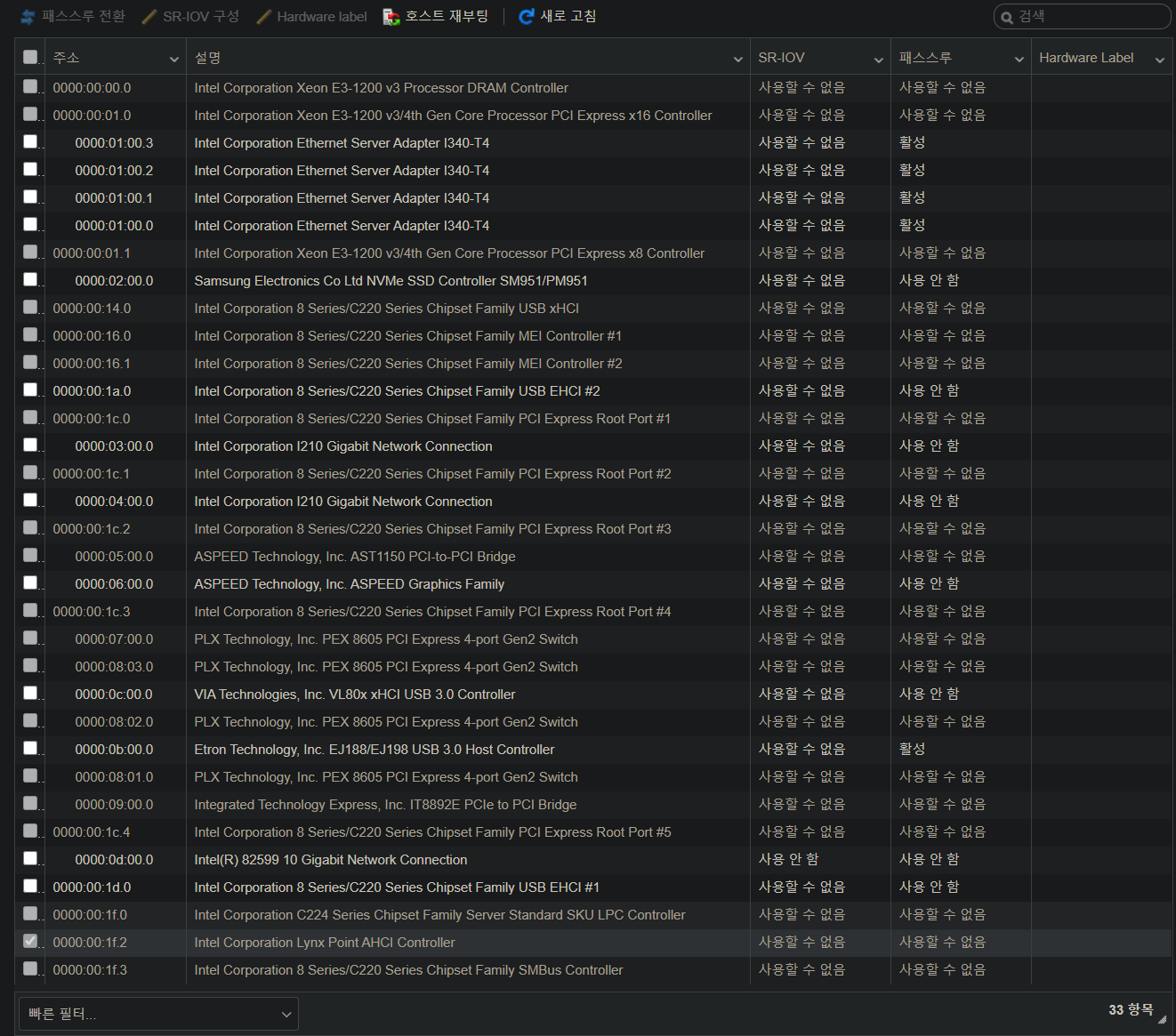Click Lynx Point AHCI Controller description
The image size is (1176, 1036).
point(325,943)
